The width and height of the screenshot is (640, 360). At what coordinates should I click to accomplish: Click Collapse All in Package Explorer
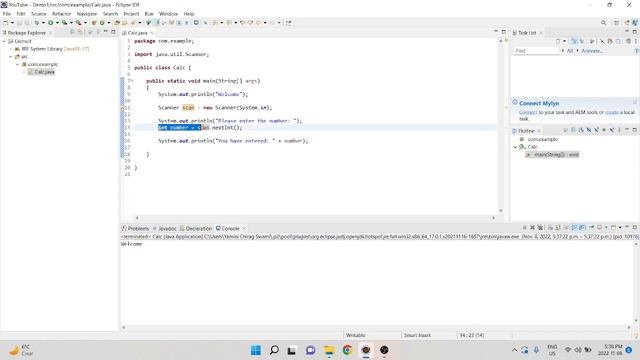coord(72,32)
